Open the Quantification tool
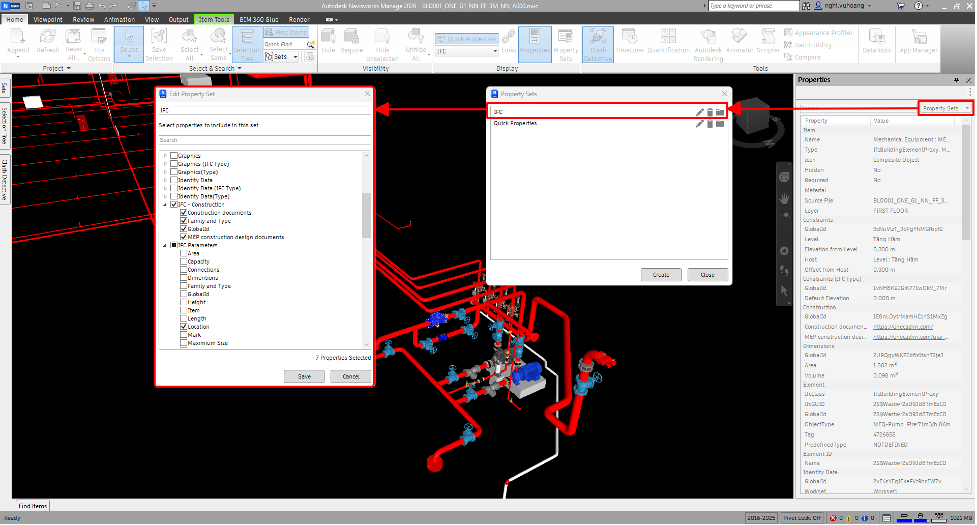 coord(668,42)
